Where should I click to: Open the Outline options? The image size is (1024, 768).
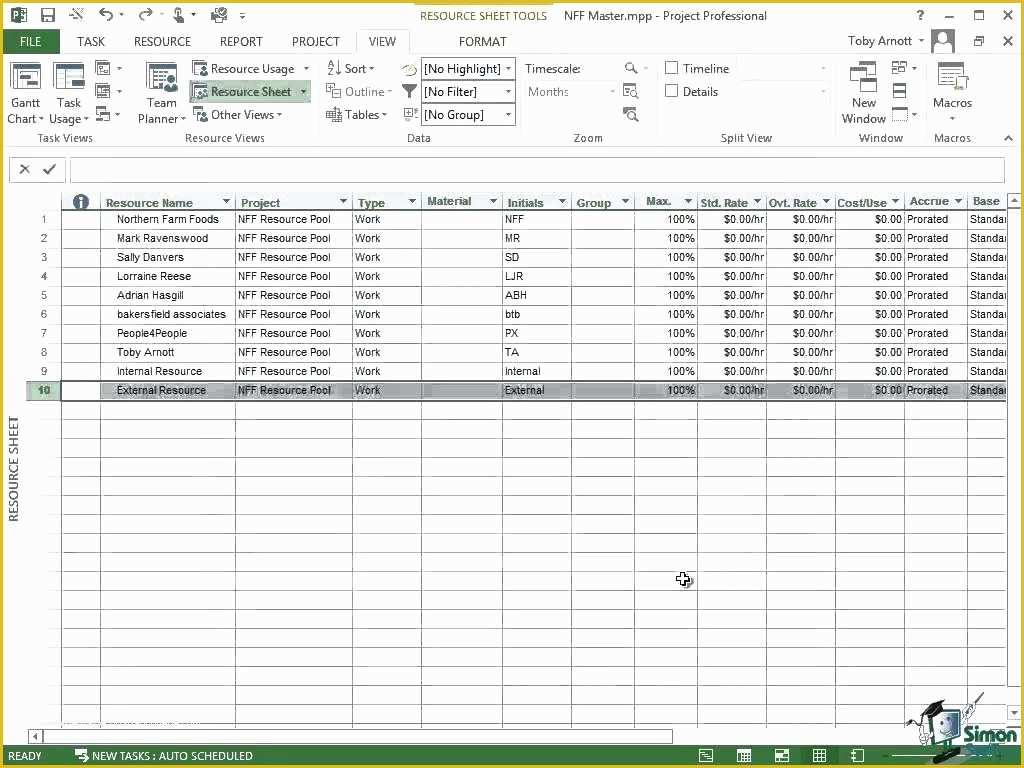point(359,91)
